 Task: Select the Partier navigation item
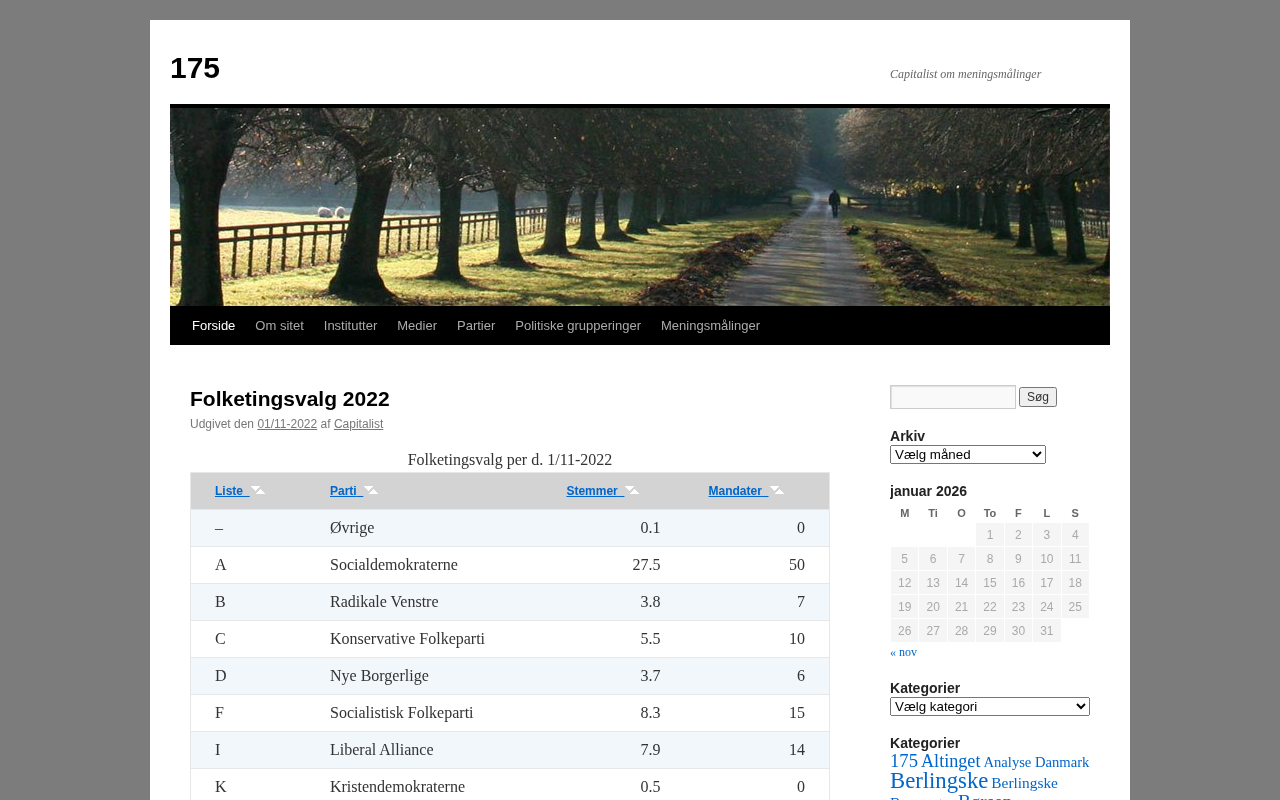[x=476, y=326]
